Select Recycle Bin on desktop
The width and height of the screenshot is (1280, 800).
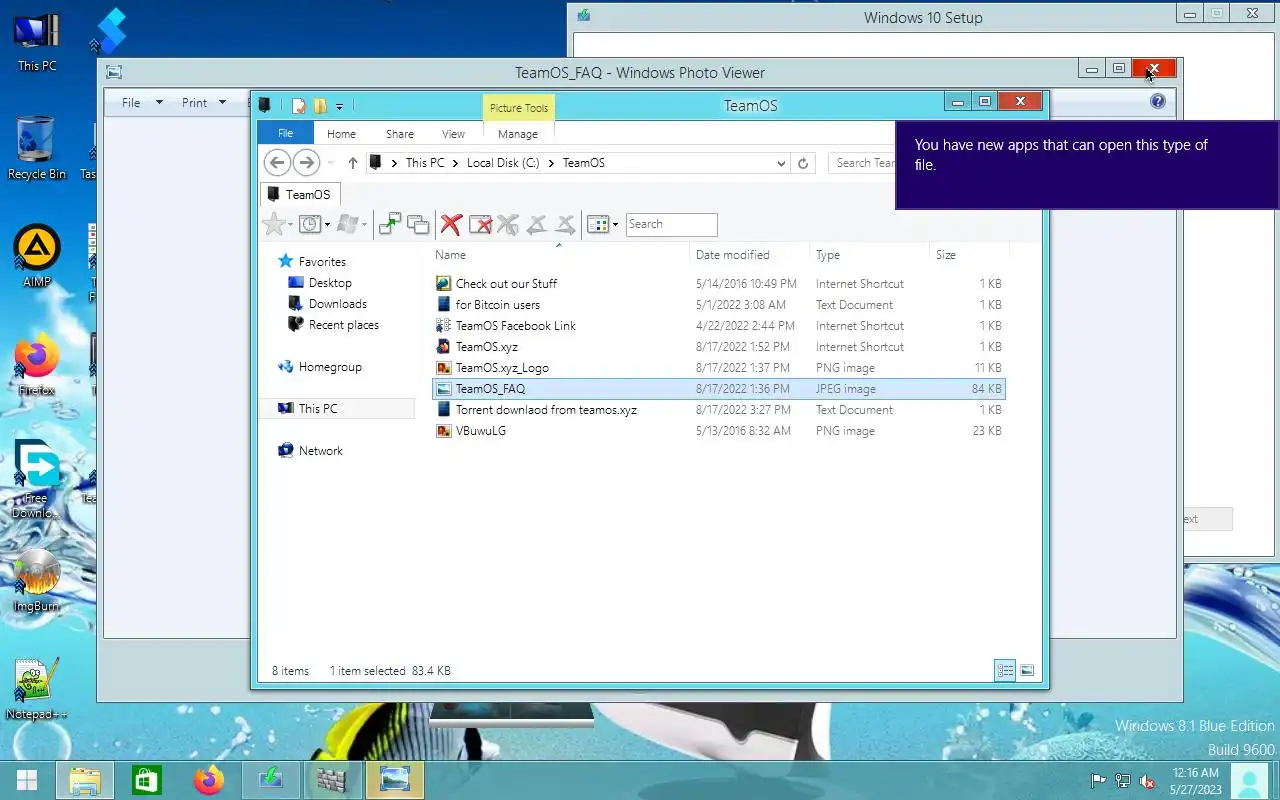click(37, 148)
